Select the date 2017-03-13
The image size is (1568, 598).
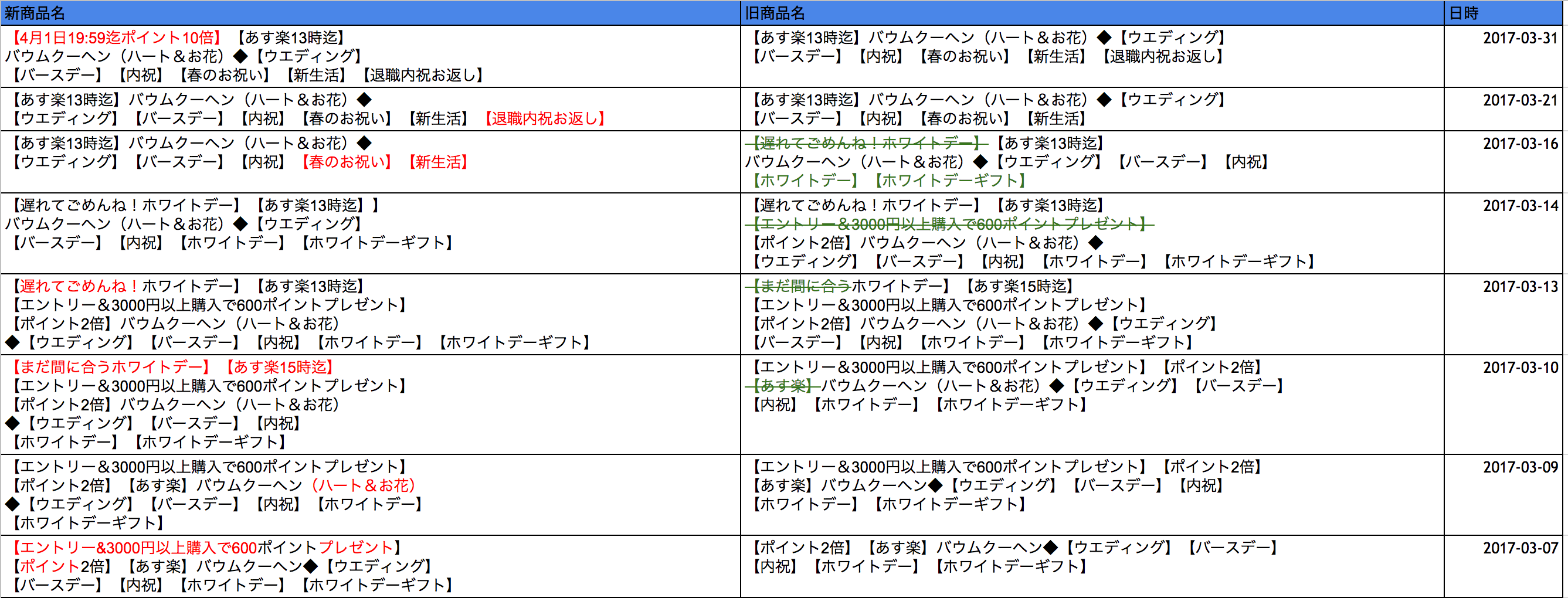[1519, 285]
